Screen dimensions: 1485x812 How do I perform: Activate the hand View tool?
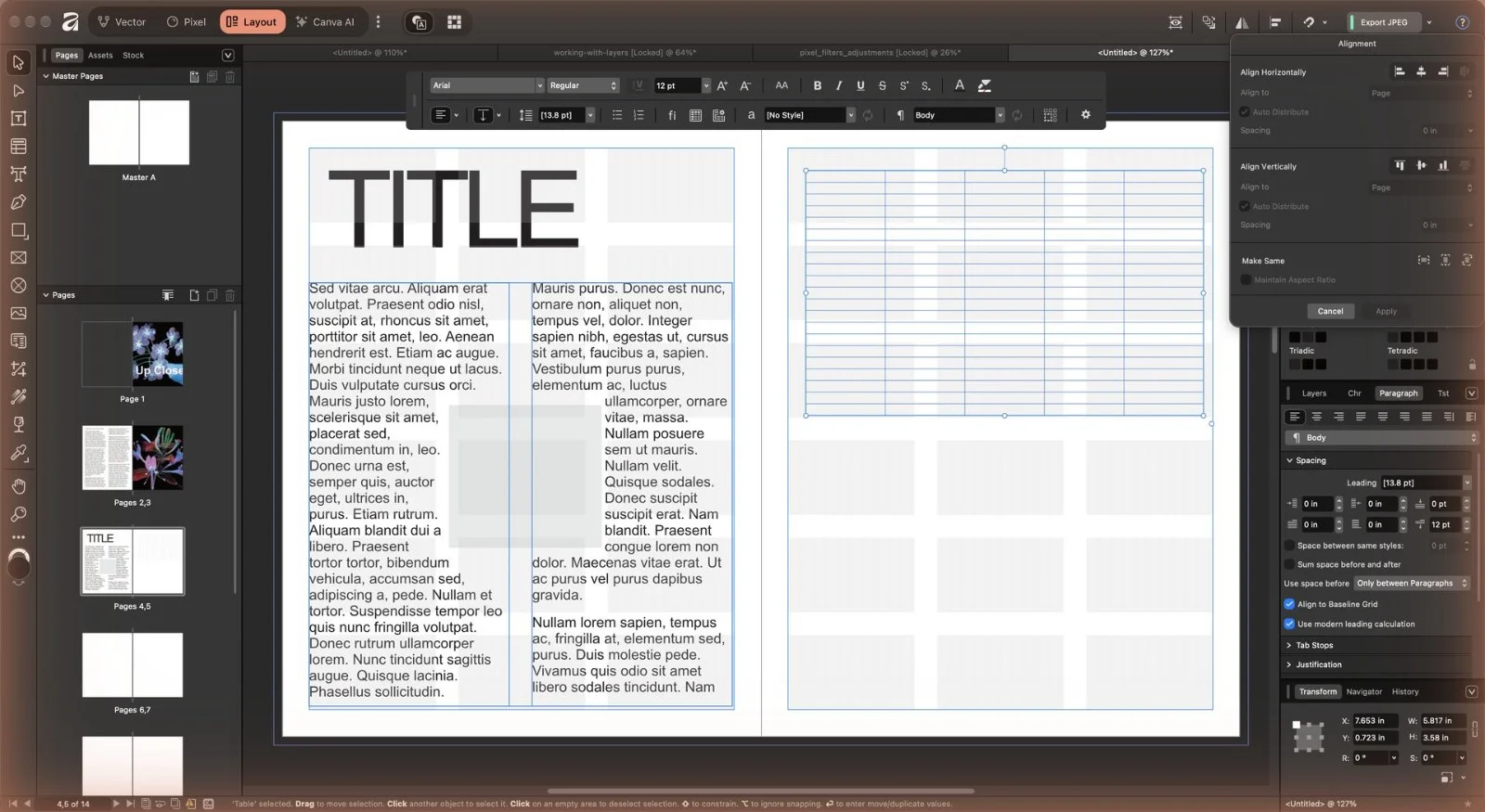(19, 486)
